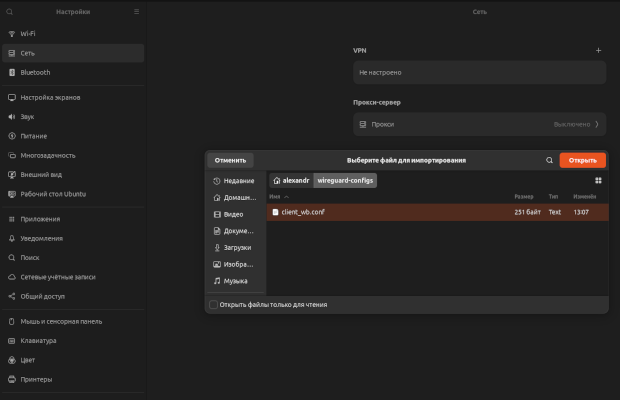The image size is (620, 400).
Task: Enable Открыть файлы только для чтения checkbox
Action: coord(213,305)
